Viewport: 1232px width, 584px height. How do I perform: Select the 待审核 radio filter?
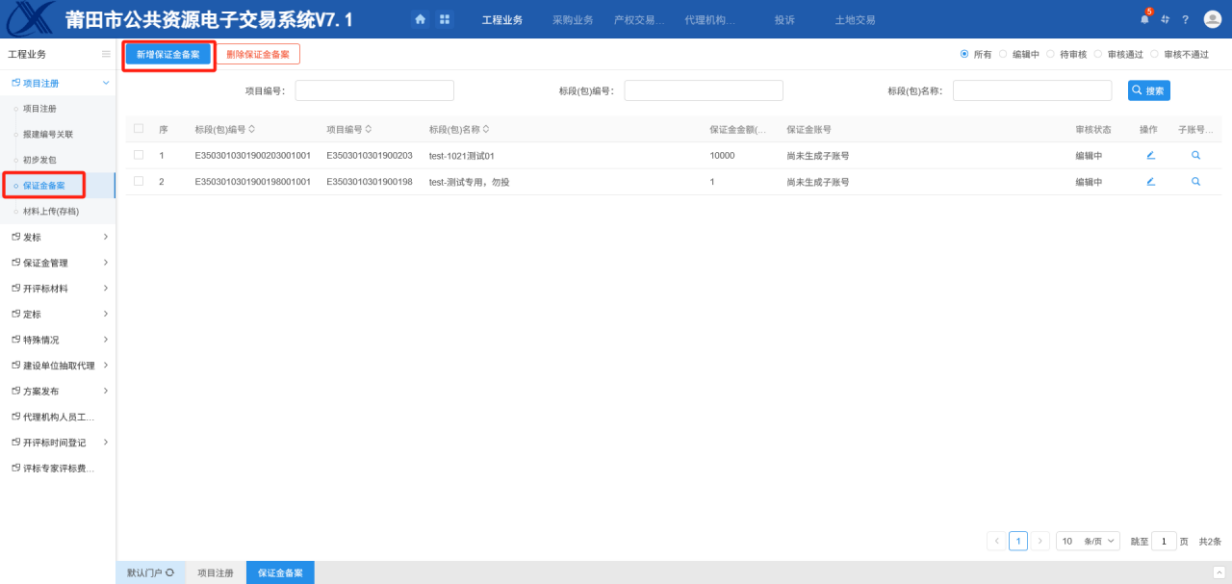(x=1051, y=54)
